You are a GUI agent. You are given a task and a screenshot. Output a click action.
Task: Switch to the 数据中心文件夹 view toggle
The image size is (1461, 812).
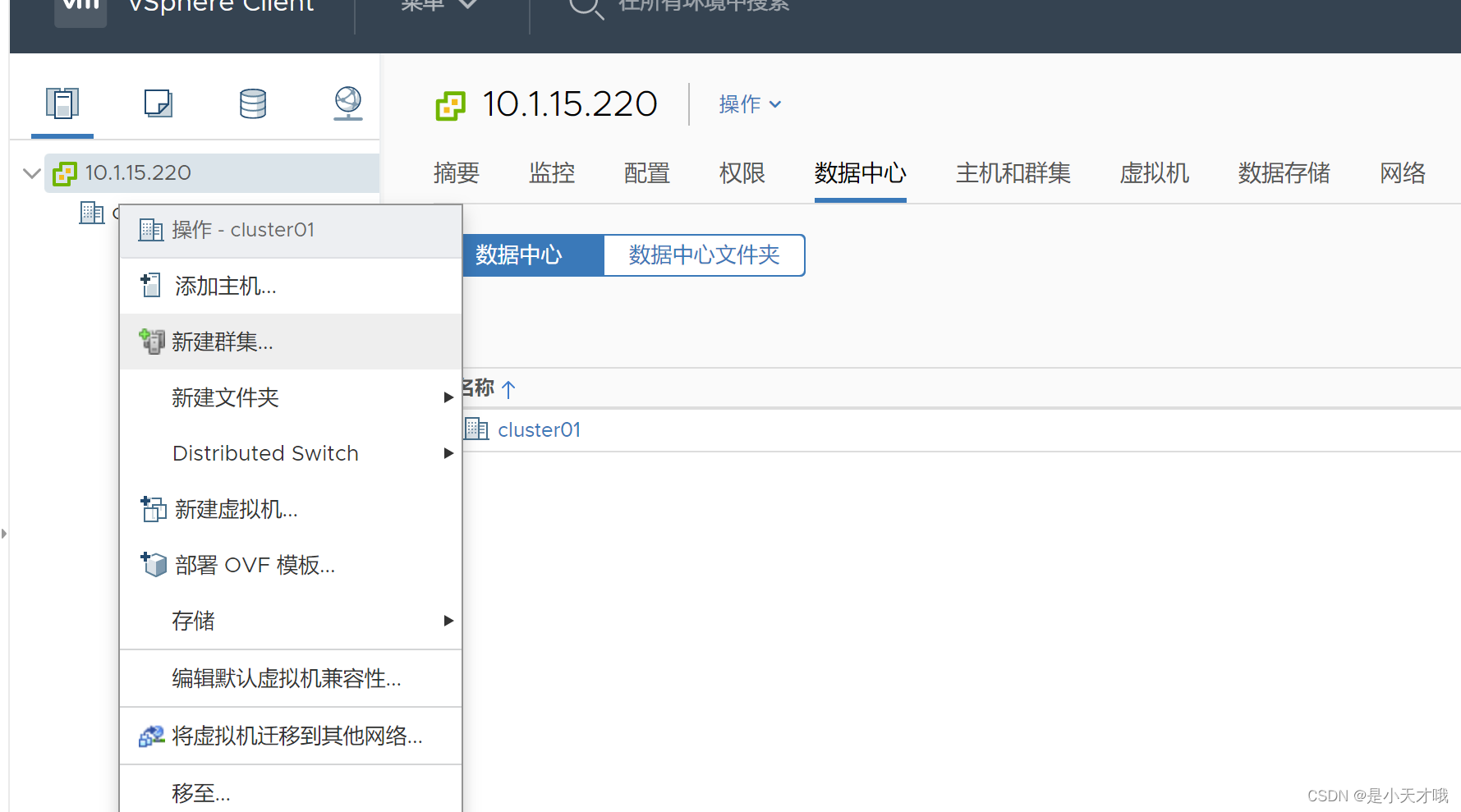(x=703, y=255)
